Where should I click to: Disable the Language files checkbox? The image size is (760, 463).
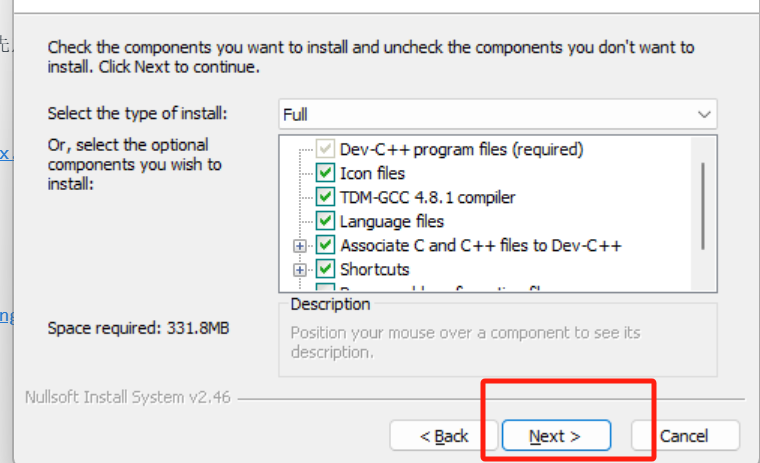pyautogui.click(x=326, y=221)
